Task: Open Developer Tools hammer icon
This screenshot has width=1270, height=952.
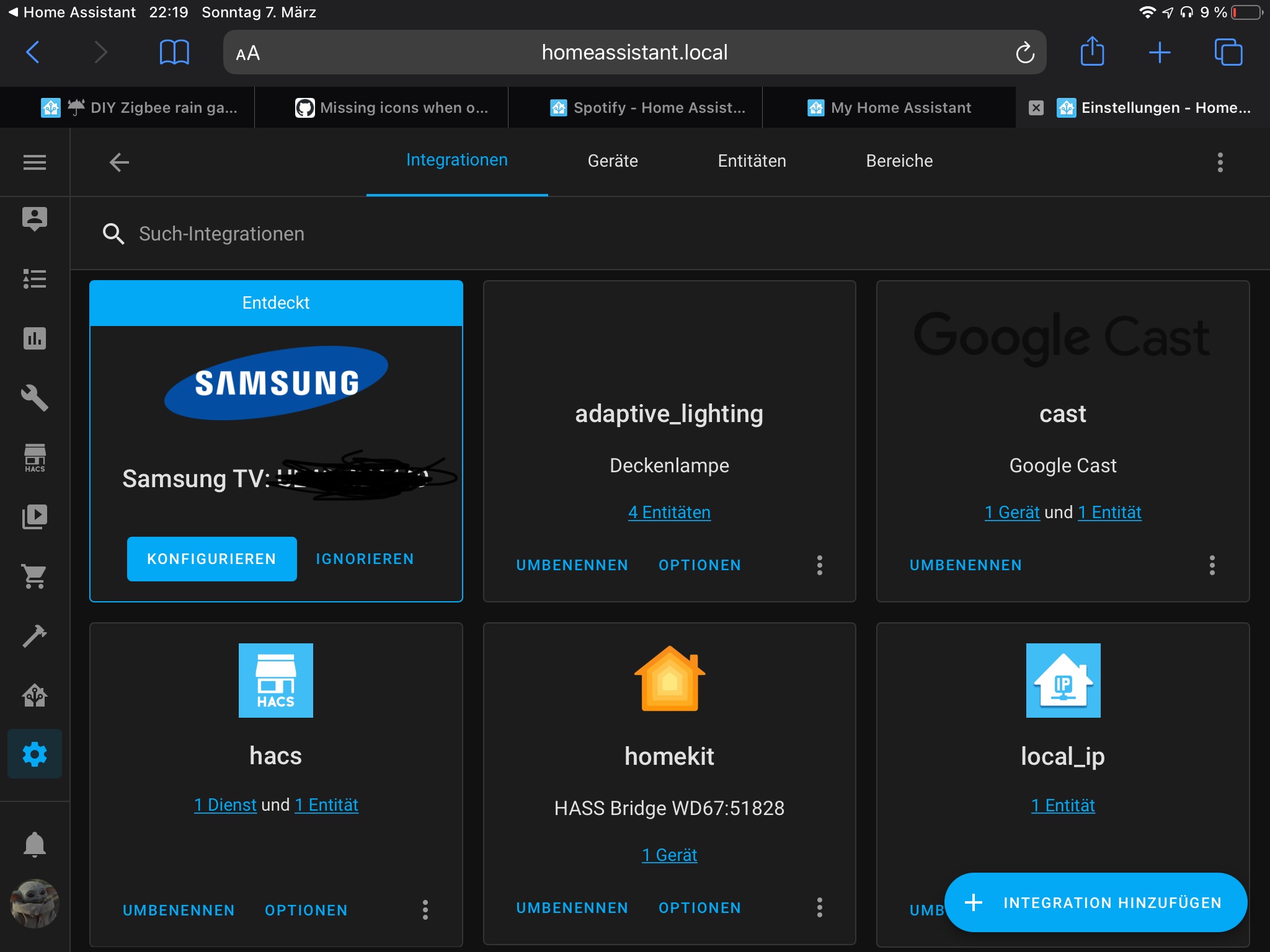Action: (35, 636)
